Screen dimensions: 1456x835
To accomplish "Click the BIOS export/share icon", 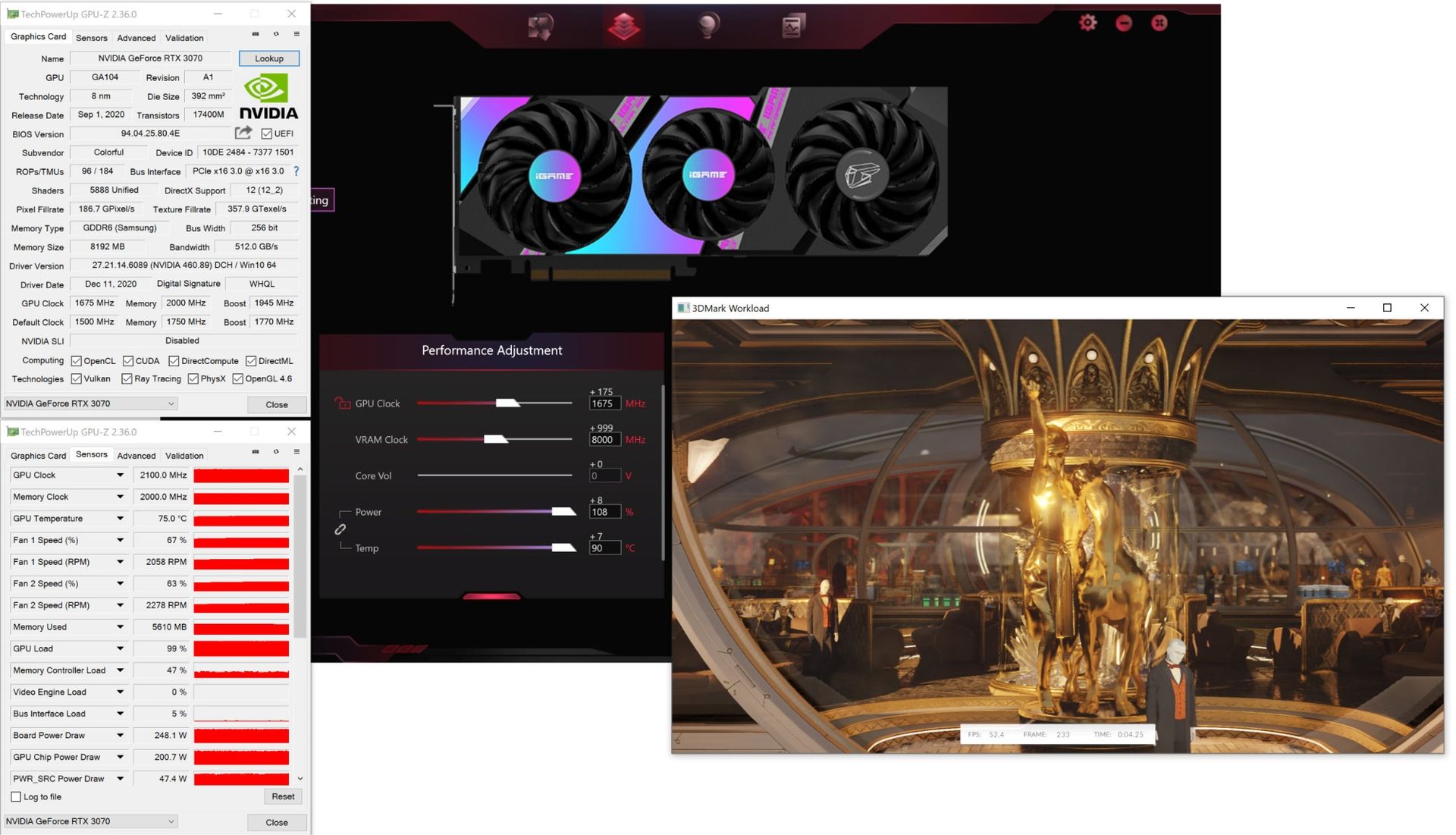I will pyautogui.click(x=243, y=133).
